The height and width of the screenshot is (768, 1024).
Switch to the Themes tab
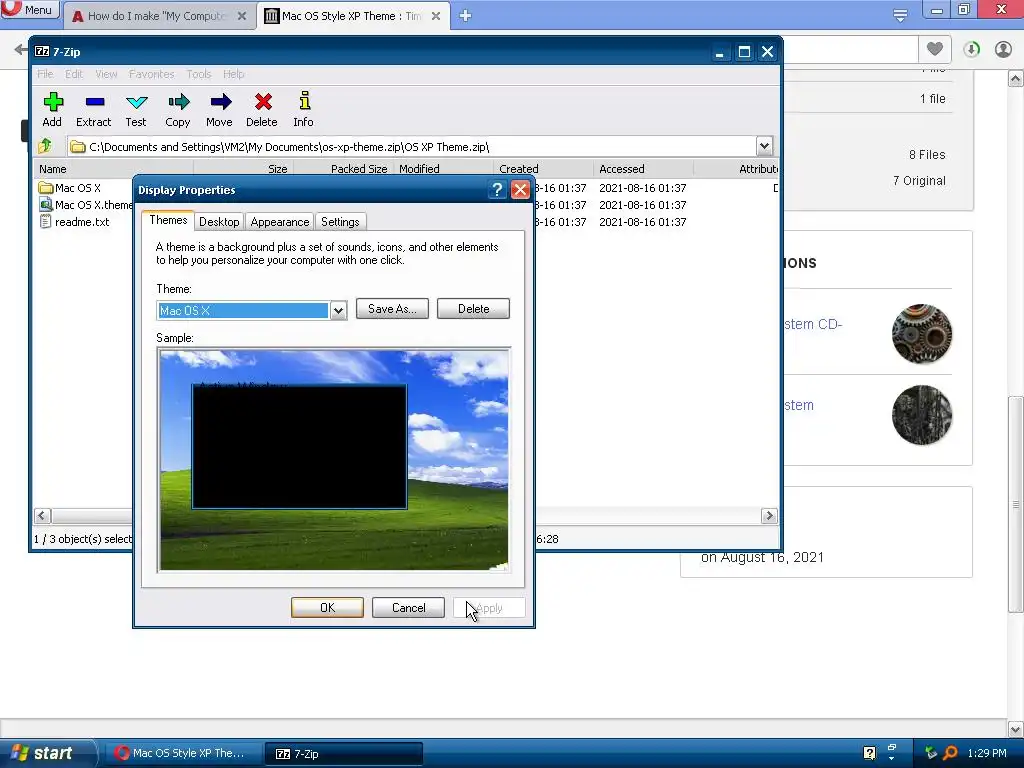168,220
